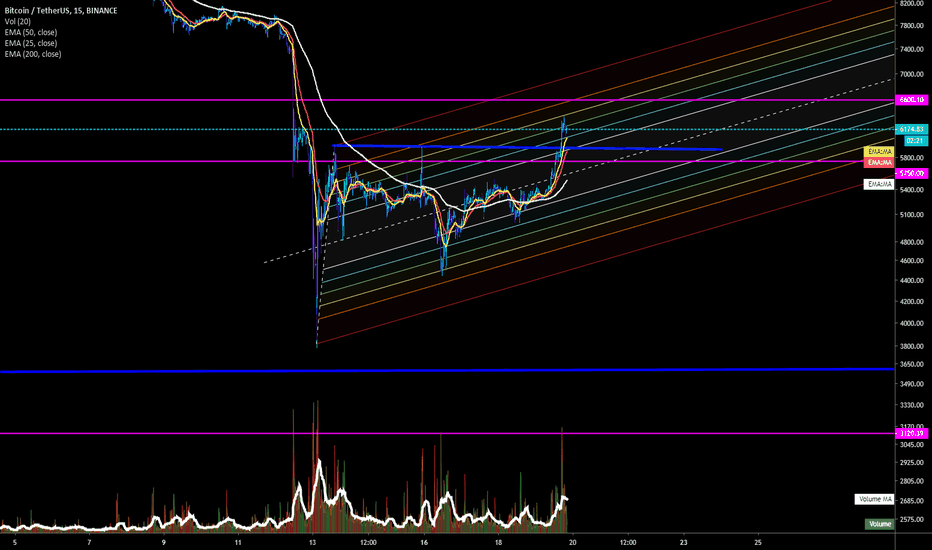Click the red EMA:MA axis label
Image resolution: width=932 pixels, height=550 pixels.
[x=879, y=162]
